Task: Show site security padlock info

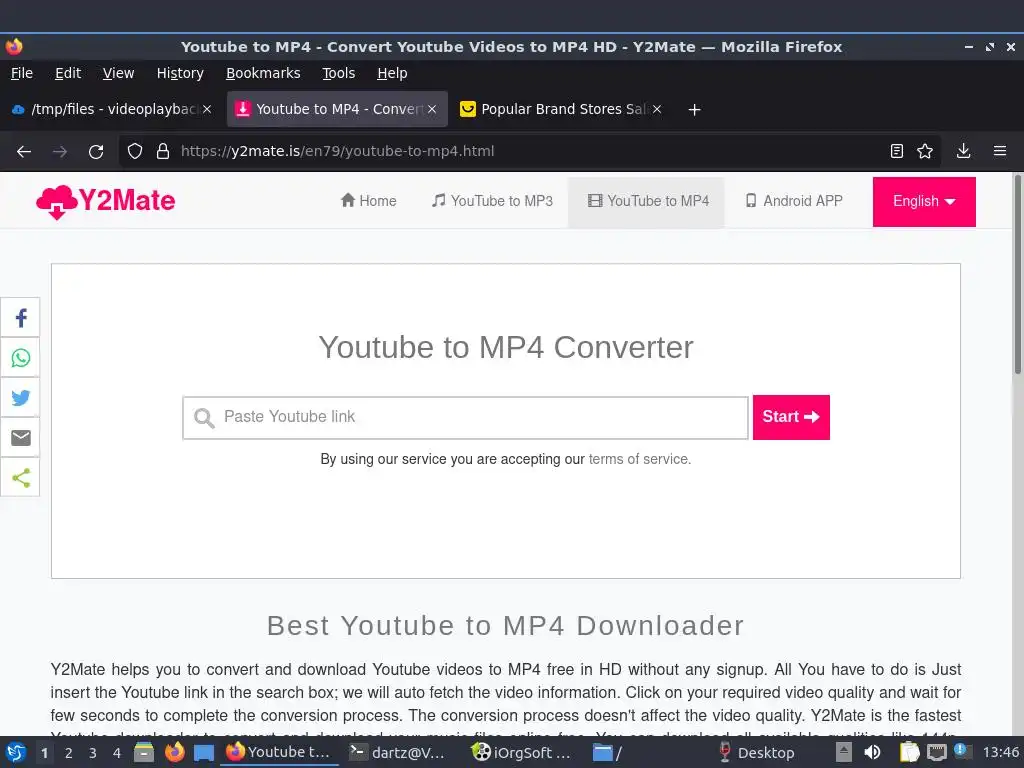Action: tap(163, 152)
